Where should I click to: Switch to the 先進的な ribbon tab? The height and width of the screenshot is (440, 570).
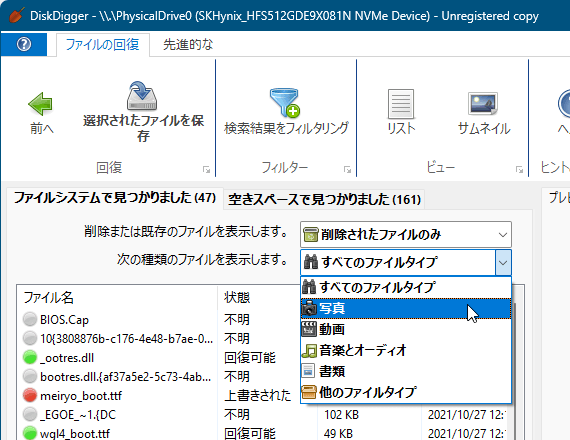[188, 45]
